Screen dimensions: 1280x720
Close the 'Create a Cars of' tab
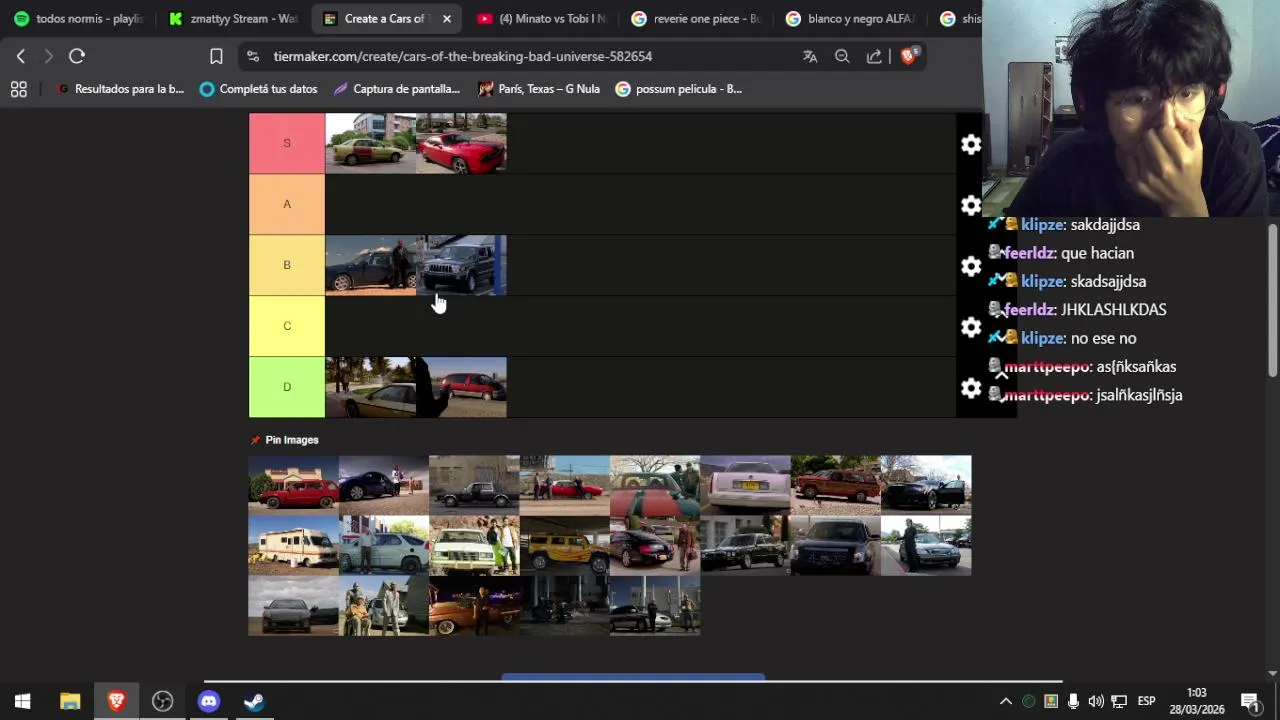coord(446,19)
